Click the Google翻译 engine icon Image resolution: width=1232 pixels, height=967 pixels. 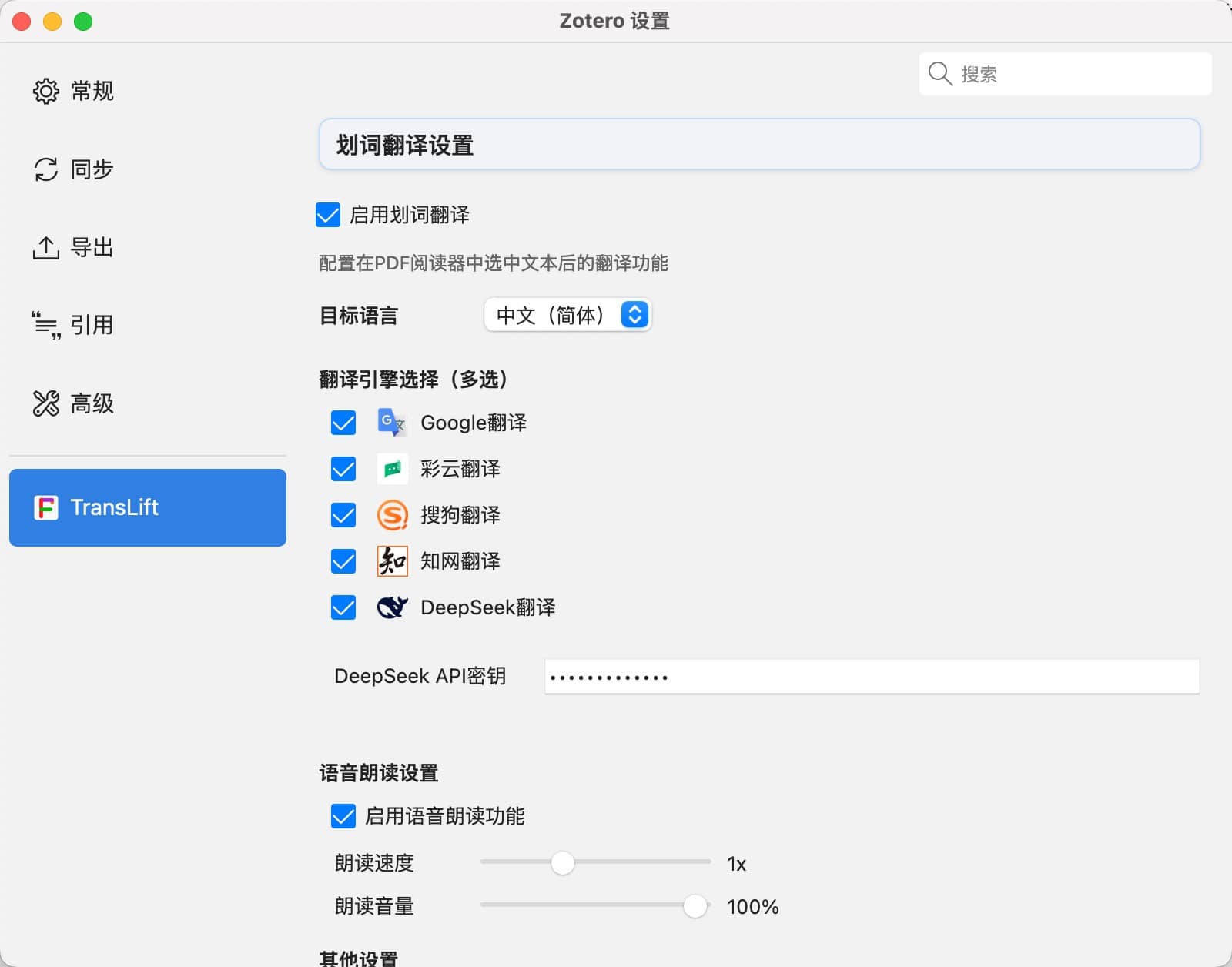tap(393, 423)
